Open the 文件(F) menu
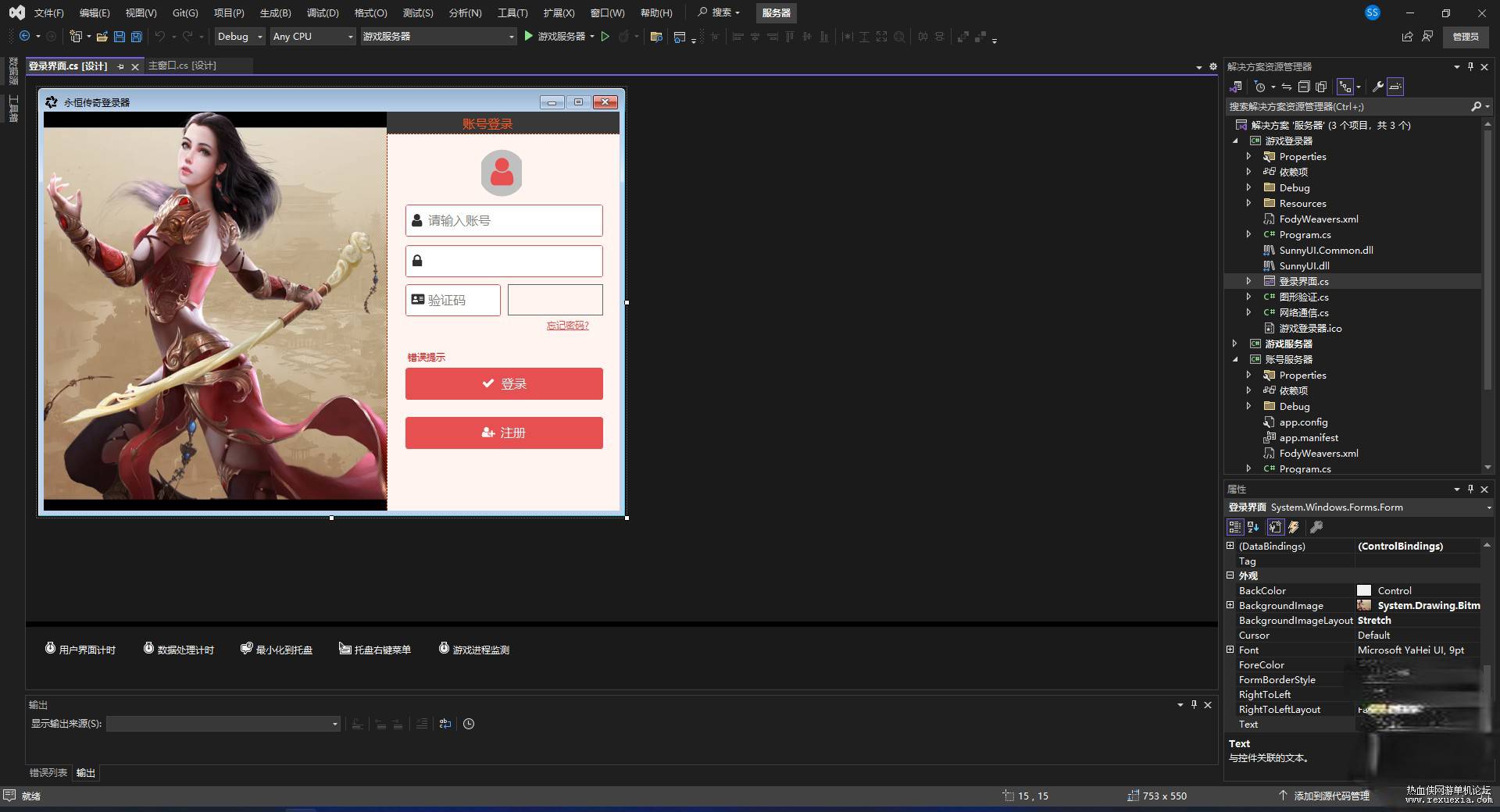The height and width of the screenshot is (812, 1500). point(48,12)
